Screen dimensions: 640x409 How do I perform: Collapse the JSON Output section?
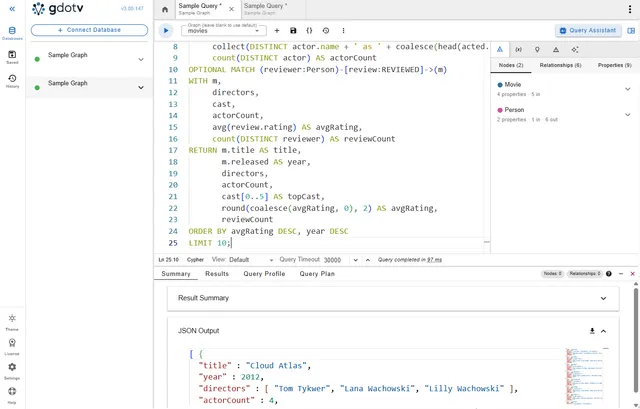(603, 331)
